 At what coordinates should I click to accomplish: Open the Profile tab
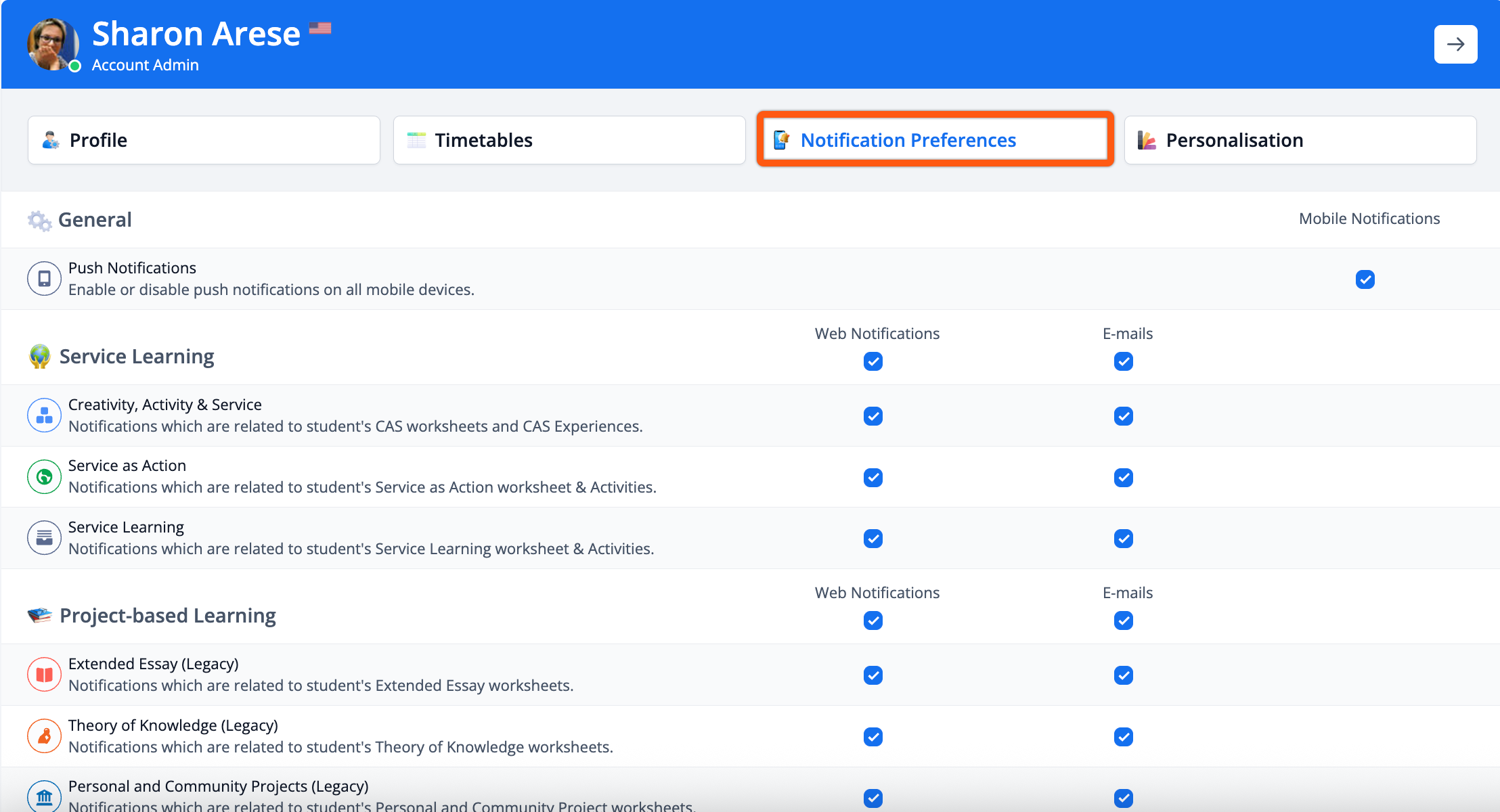[204, 140]
